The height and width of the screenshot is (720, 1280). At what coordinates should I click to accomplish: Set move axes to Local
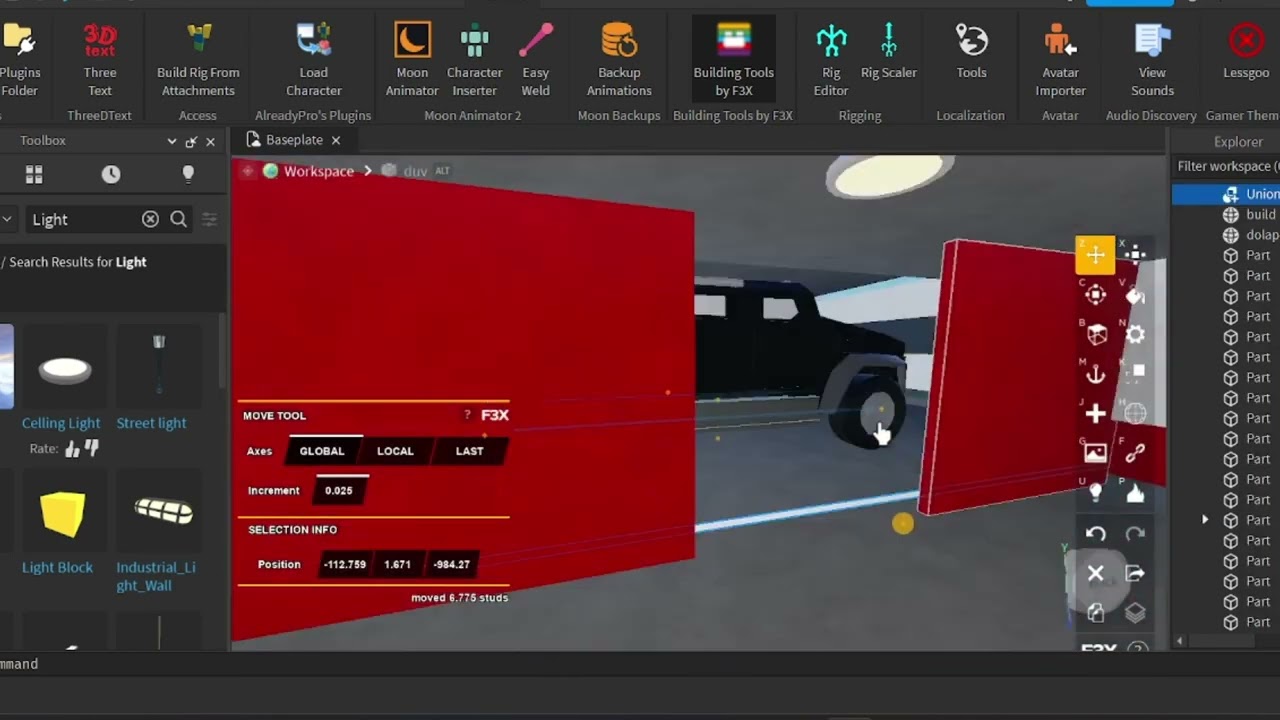click(x=395, y=451)
